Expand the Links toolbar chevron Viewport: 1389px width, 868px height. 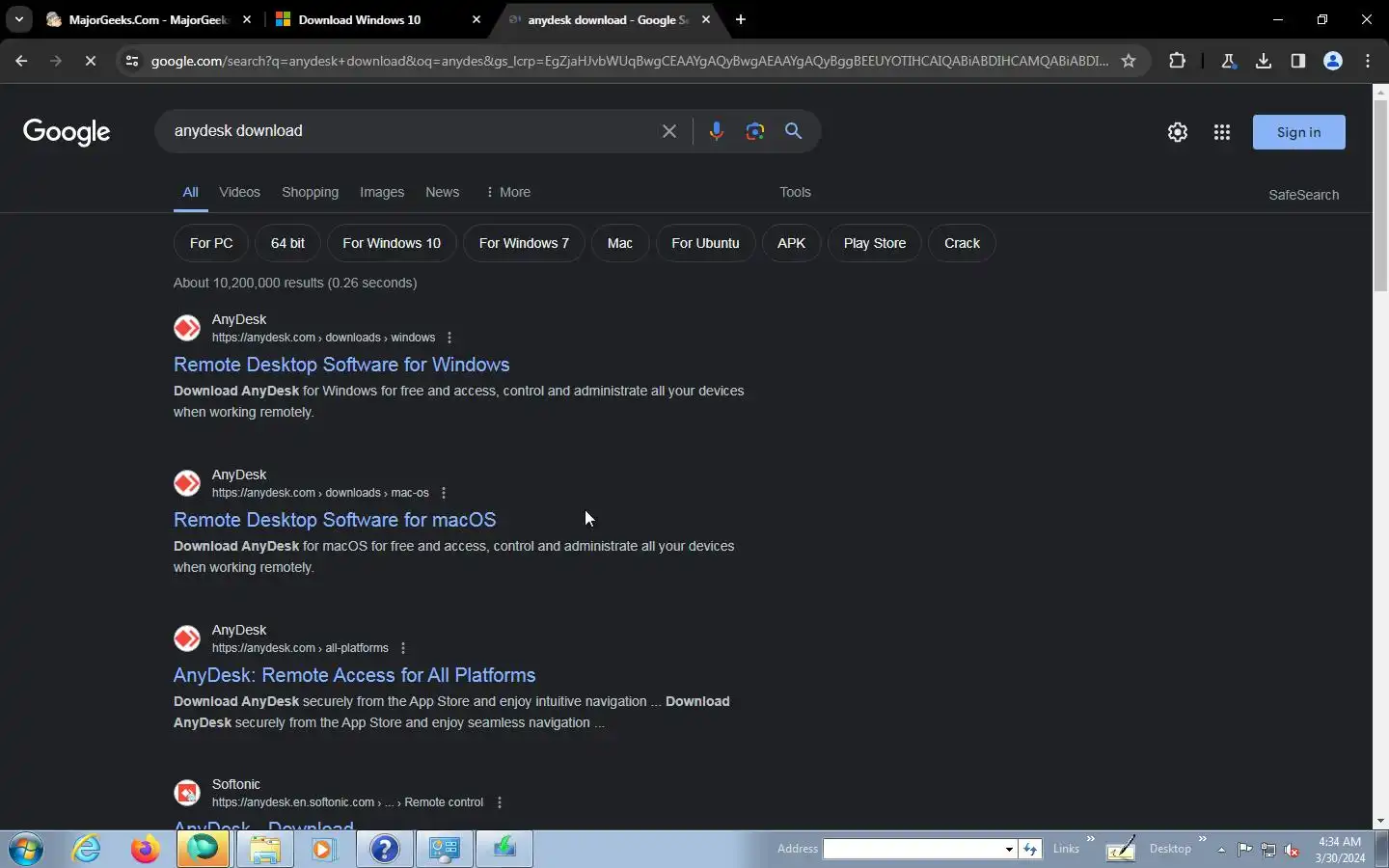[1091, 839]
